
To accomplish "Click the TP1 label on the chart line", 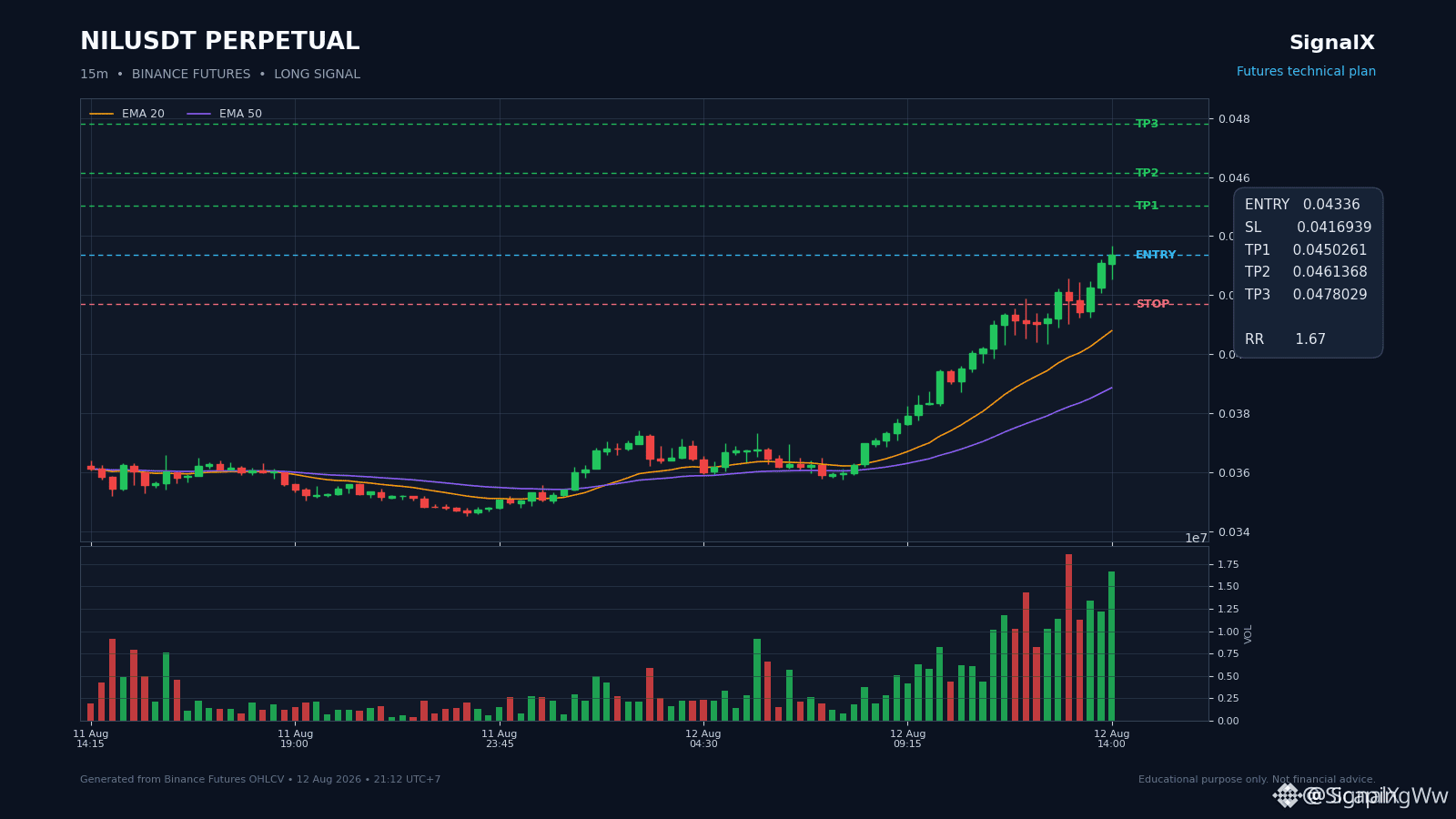I will (x=1147, y=206).
